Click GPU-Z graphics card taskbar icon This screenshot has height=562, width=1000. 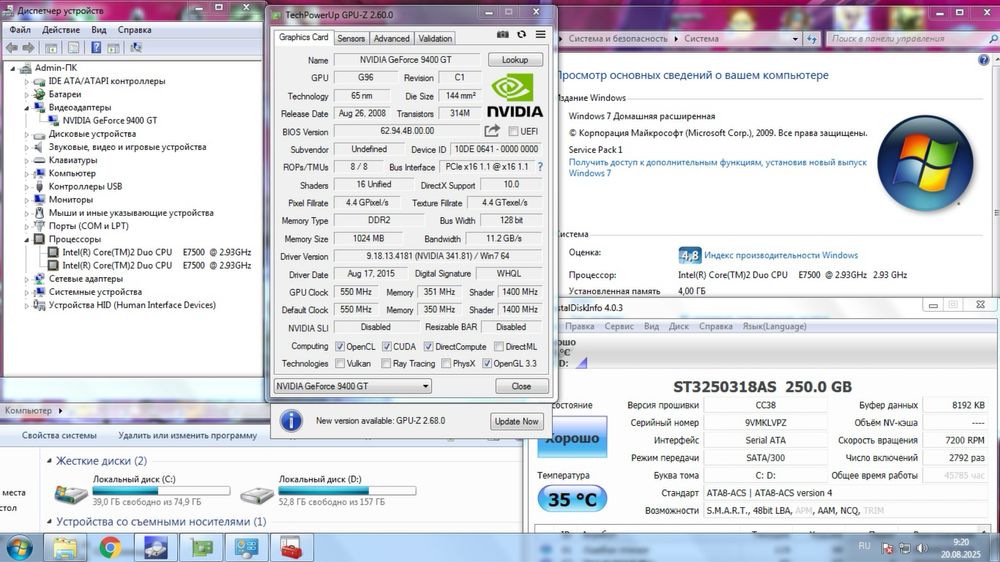202,547
